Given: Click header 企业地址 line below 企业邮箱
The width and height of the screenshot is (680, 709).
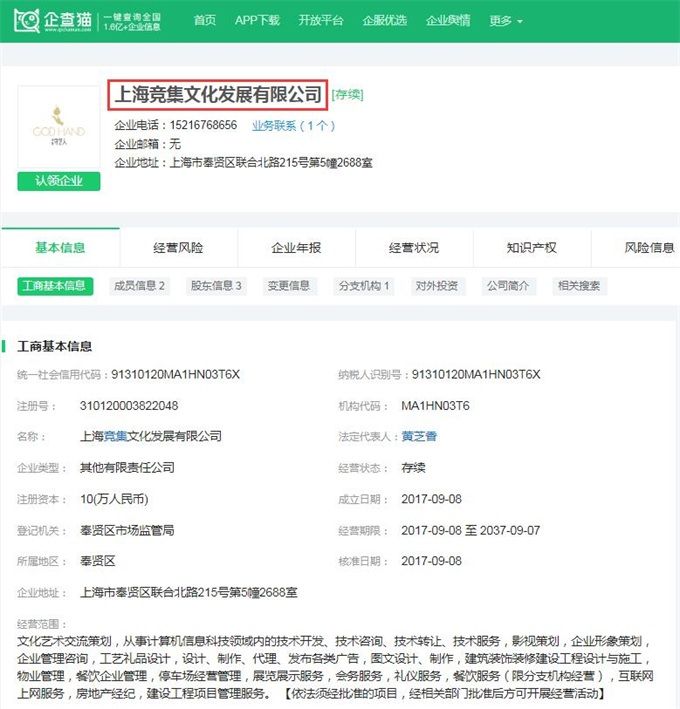Looking at the screenshot, I should tap(244, 163).
